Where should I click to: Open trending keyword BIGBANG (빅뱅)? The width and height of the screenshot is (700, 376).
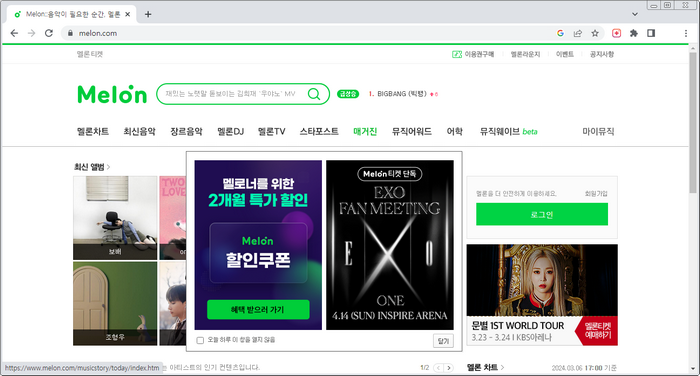click(x=402, y=94)
